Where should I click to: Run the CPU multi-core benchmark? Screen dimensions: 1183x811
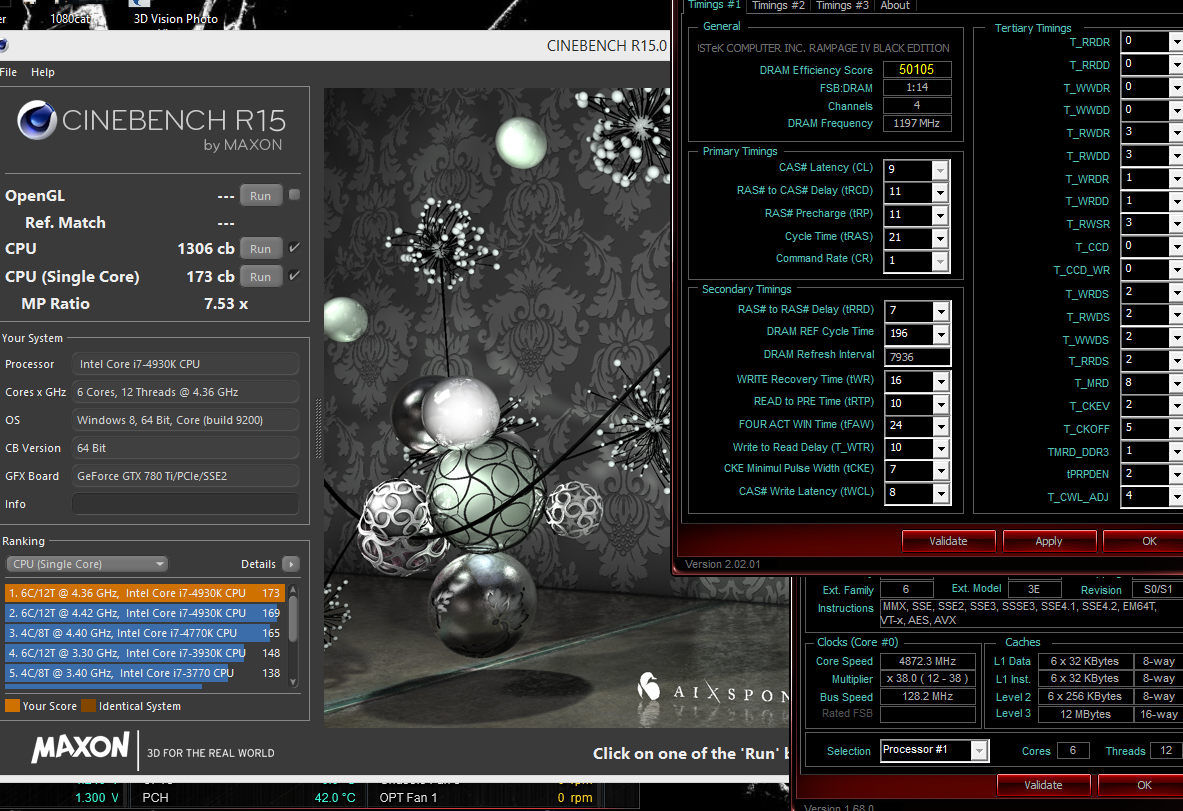260,248
